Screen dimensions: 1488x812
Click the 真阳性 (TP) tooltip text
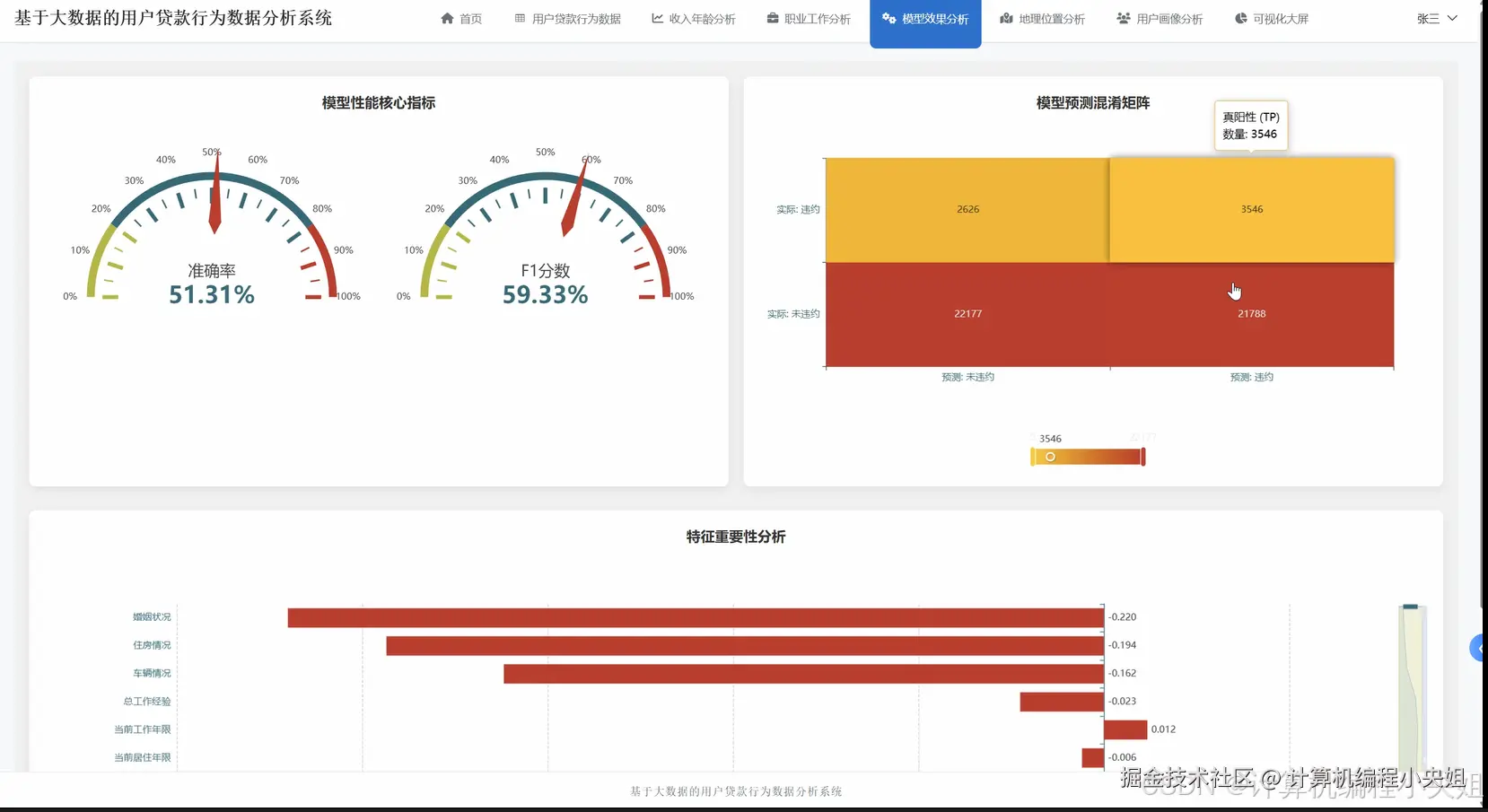click(1251, 118)
